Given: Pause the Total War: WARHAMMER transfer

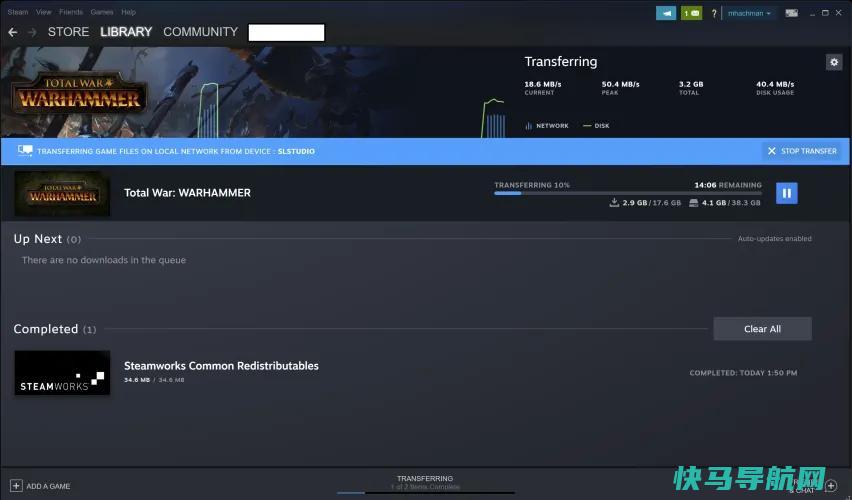Looking at the screenshot, I should [x=786, y=193].
